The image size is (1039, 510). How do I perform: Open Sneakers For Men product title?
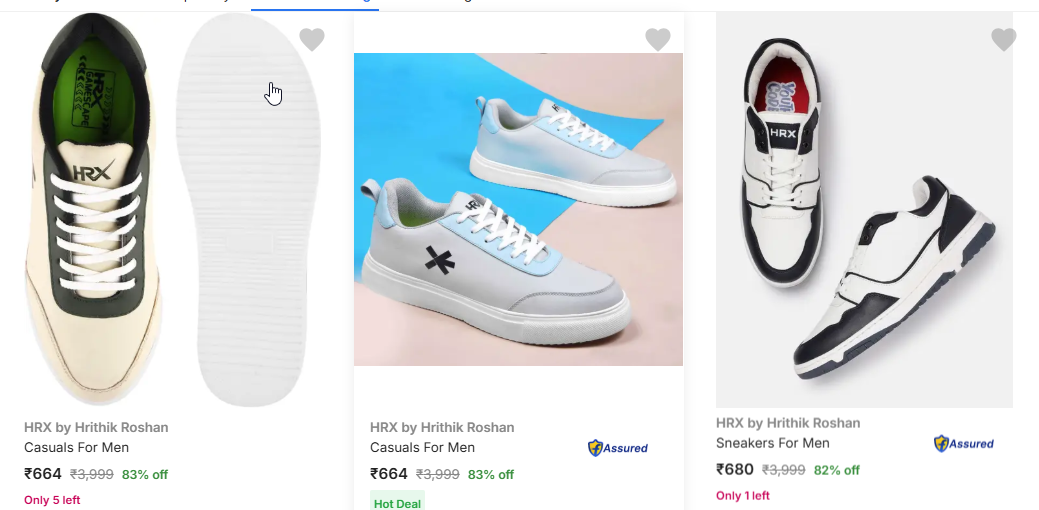click(772, 443)
